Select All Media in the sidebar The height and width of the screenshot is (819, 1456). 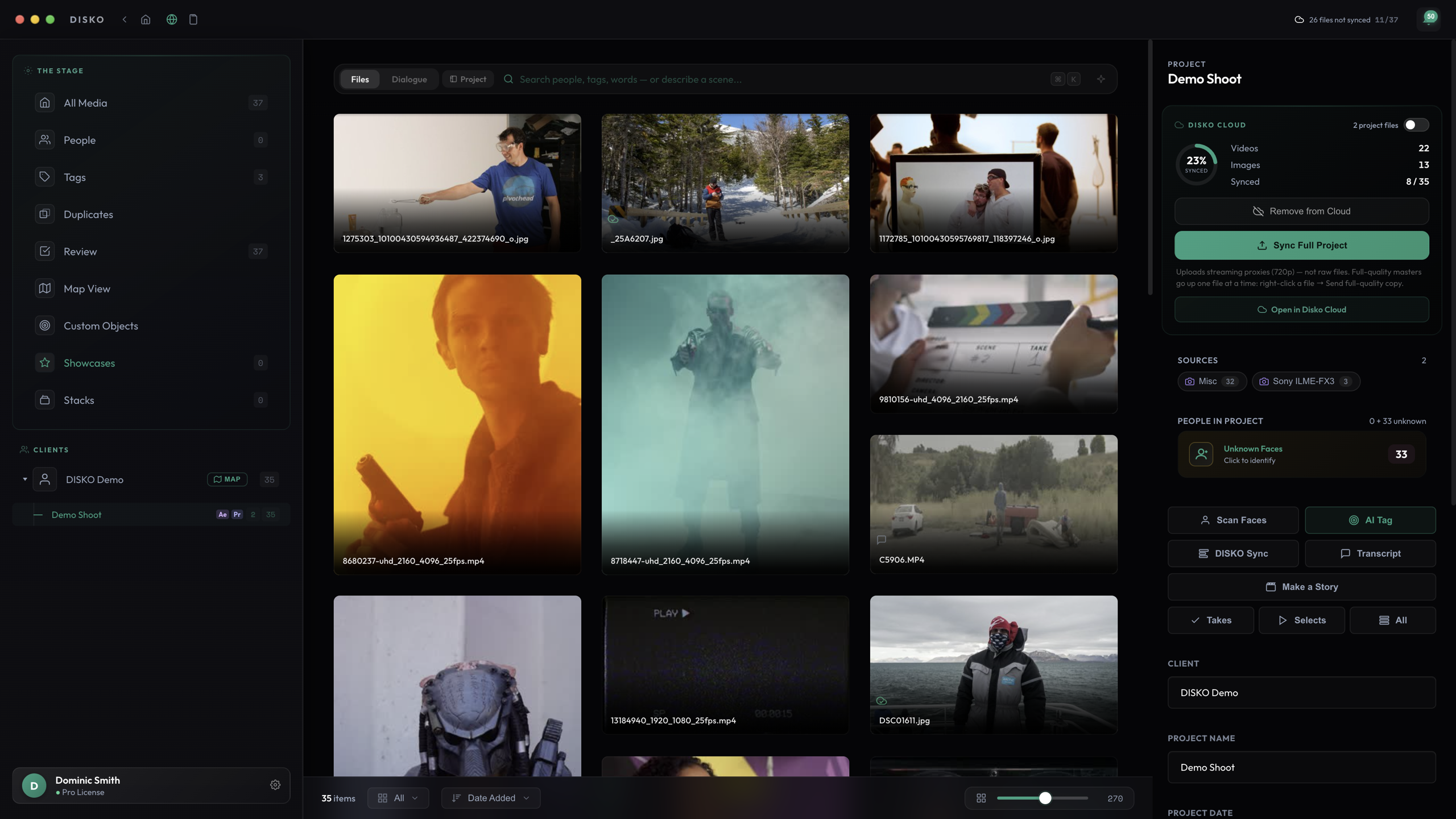(151, 103)
